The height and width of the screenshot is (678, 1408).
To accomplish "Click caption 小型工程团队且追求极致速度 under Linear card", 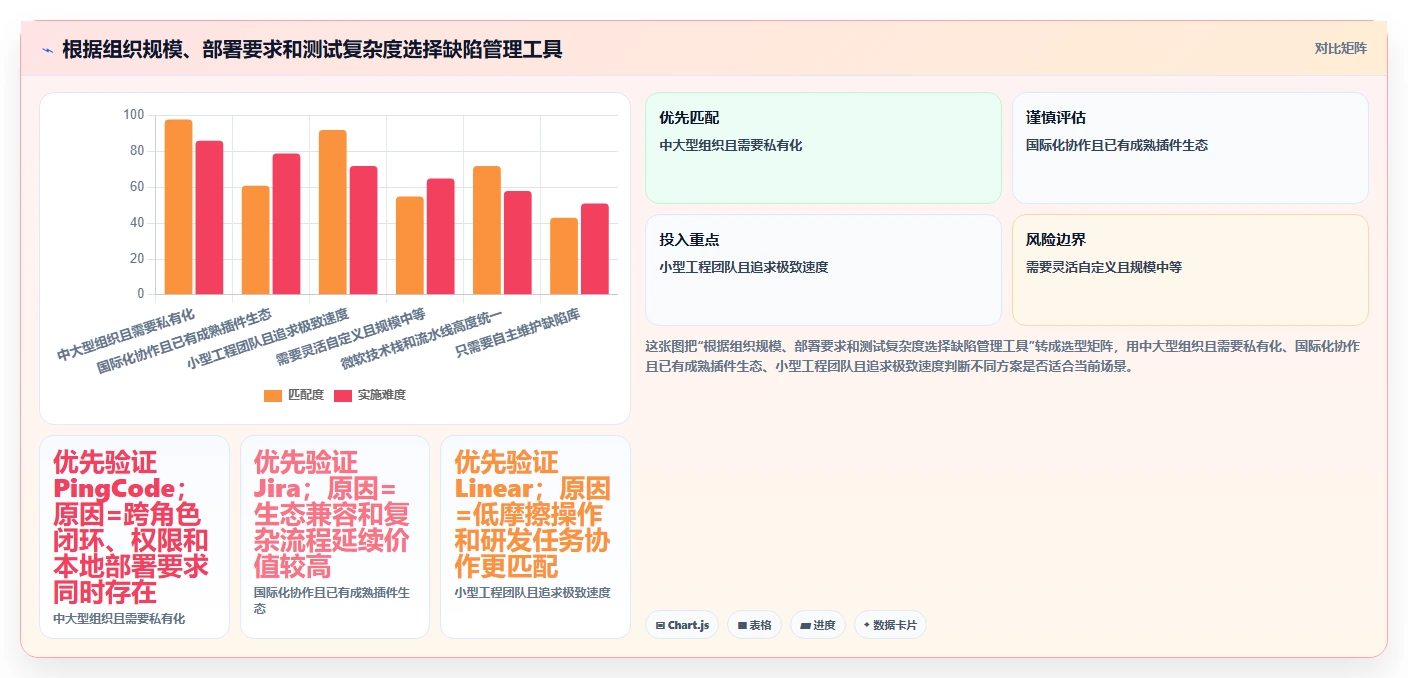I will 532,593.
